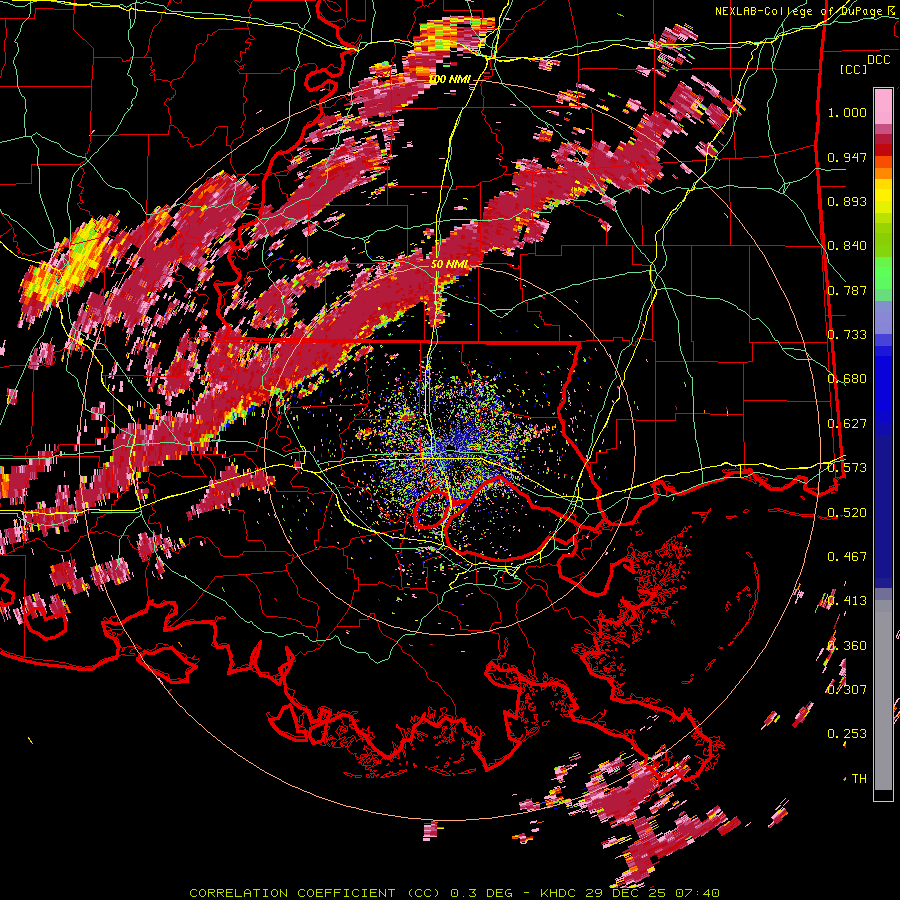Click the 1.000 legend value
This screenshot has width=900, height=900.
coord(847,112)
